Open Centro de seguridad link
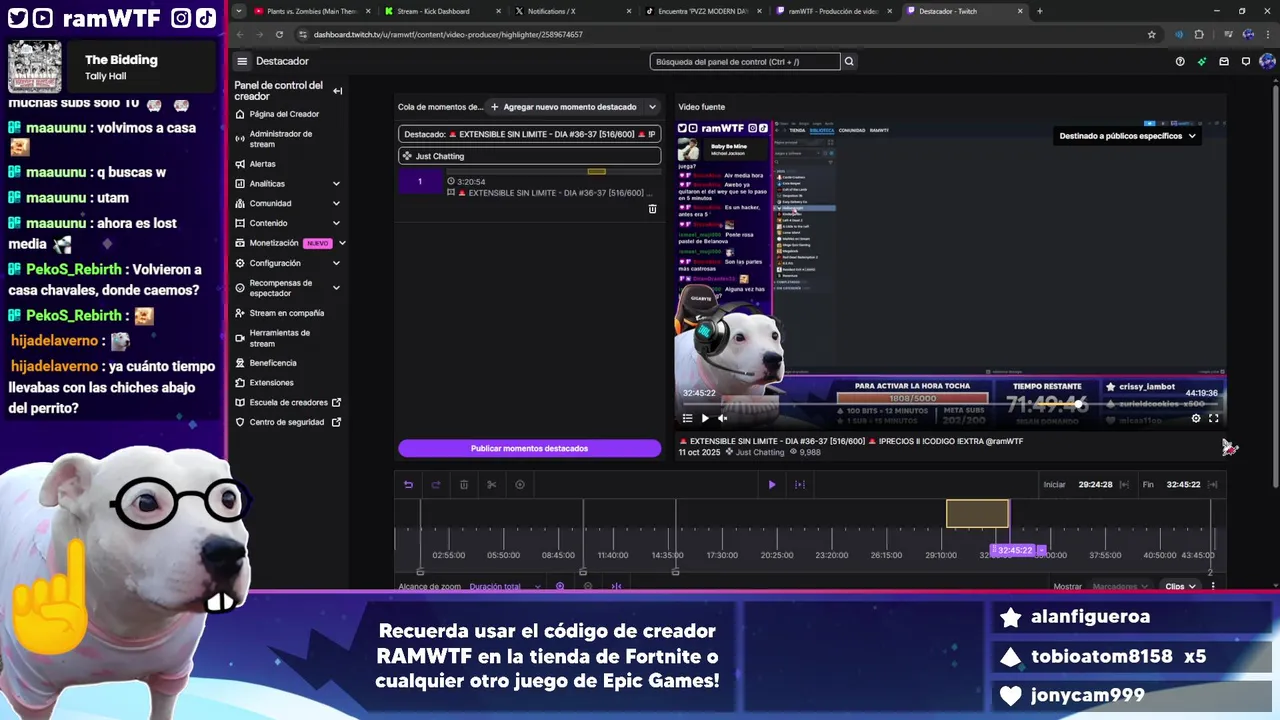This screenshot has height=720, width=1280. [x=286, y=423]
